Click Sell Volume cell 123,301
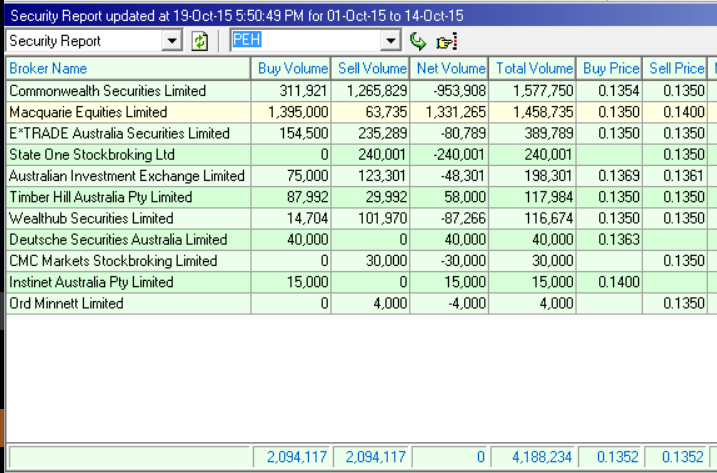 click(x=370, y=176)
